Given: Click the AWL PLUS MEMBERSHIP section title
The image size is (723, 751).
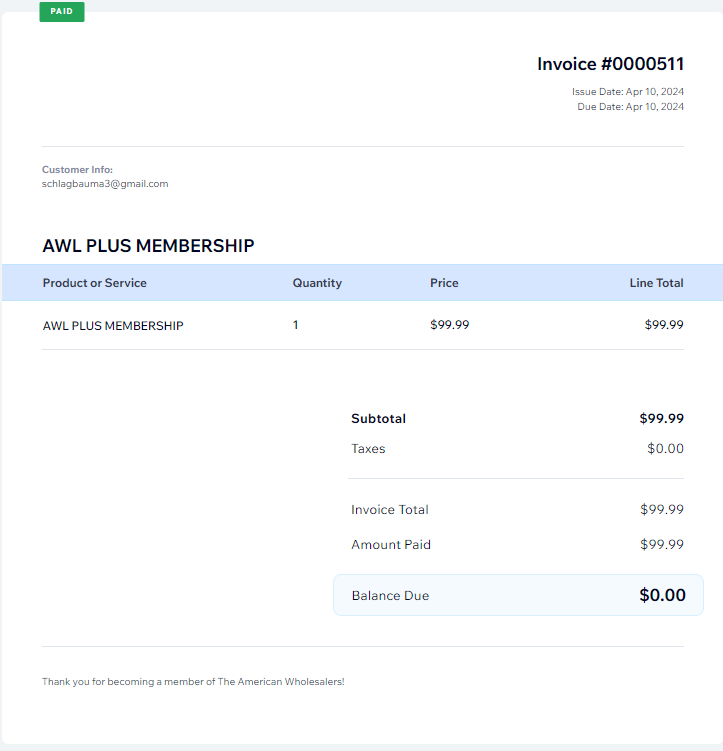Looking at the screenshot, I should click(x=148, y=246).
